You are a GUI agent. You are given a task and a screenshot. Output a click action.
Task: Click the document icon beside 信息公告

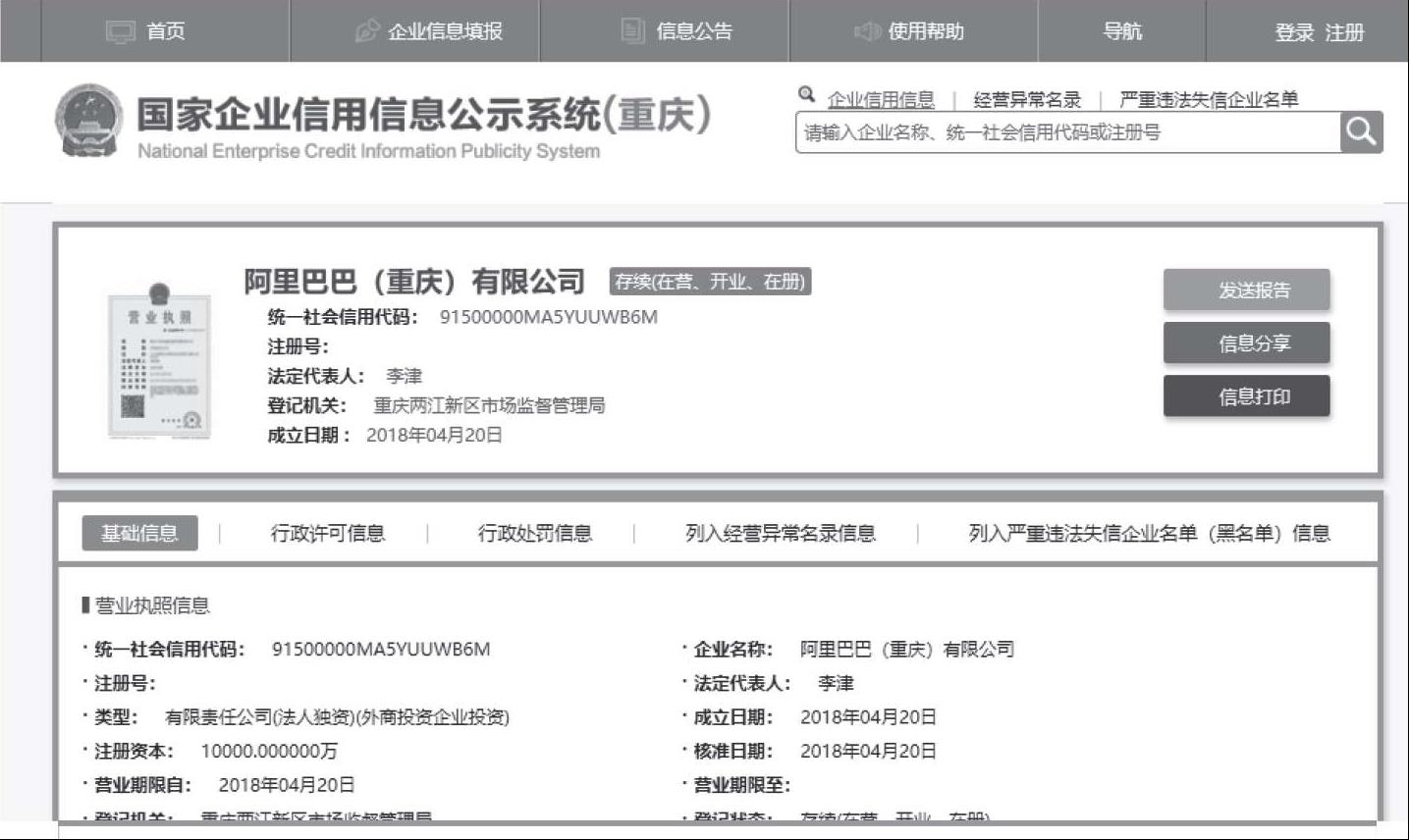pyautogui.click(x=633, y=30)
